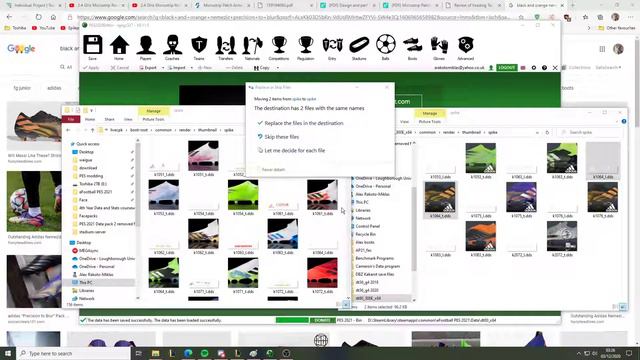Open the Stadiums icon
This screenshot has height=360, width=640.
click(x=359, y=44)
